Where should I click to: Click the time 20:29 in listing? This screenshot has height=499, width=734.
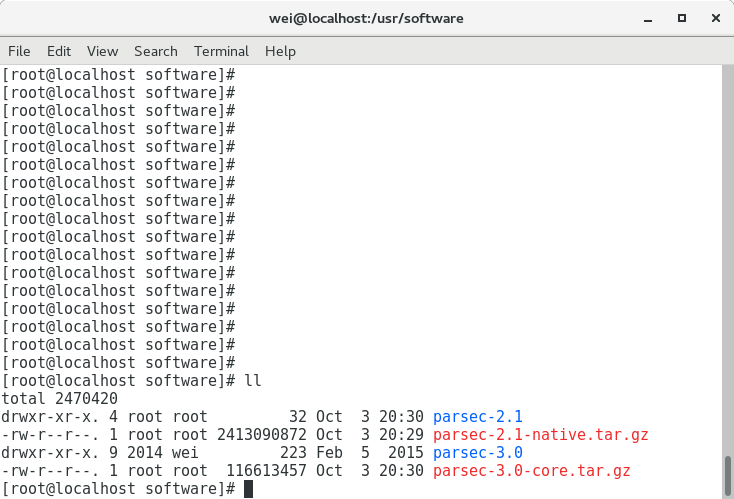(401, 434)
